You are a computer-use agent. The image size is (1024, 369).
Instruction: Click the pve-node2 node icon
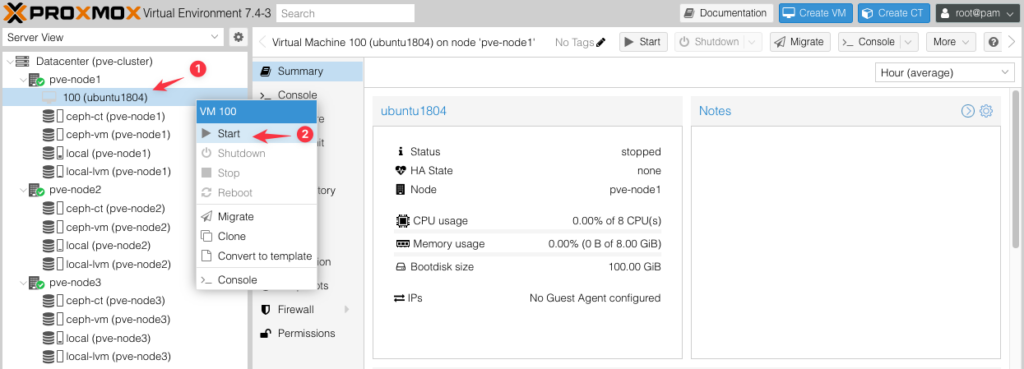36,190
